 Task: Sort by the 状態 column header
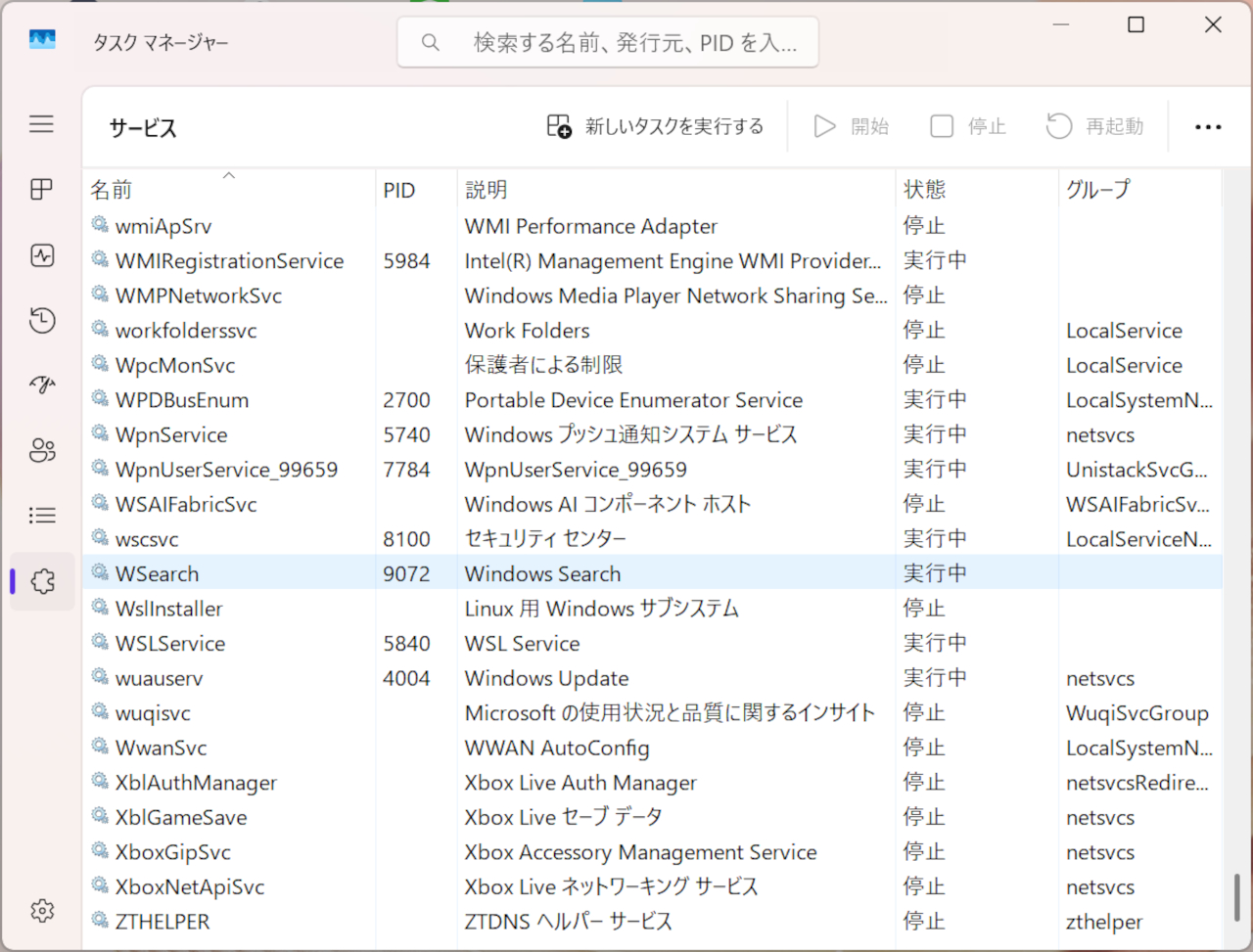click(977, 189)
